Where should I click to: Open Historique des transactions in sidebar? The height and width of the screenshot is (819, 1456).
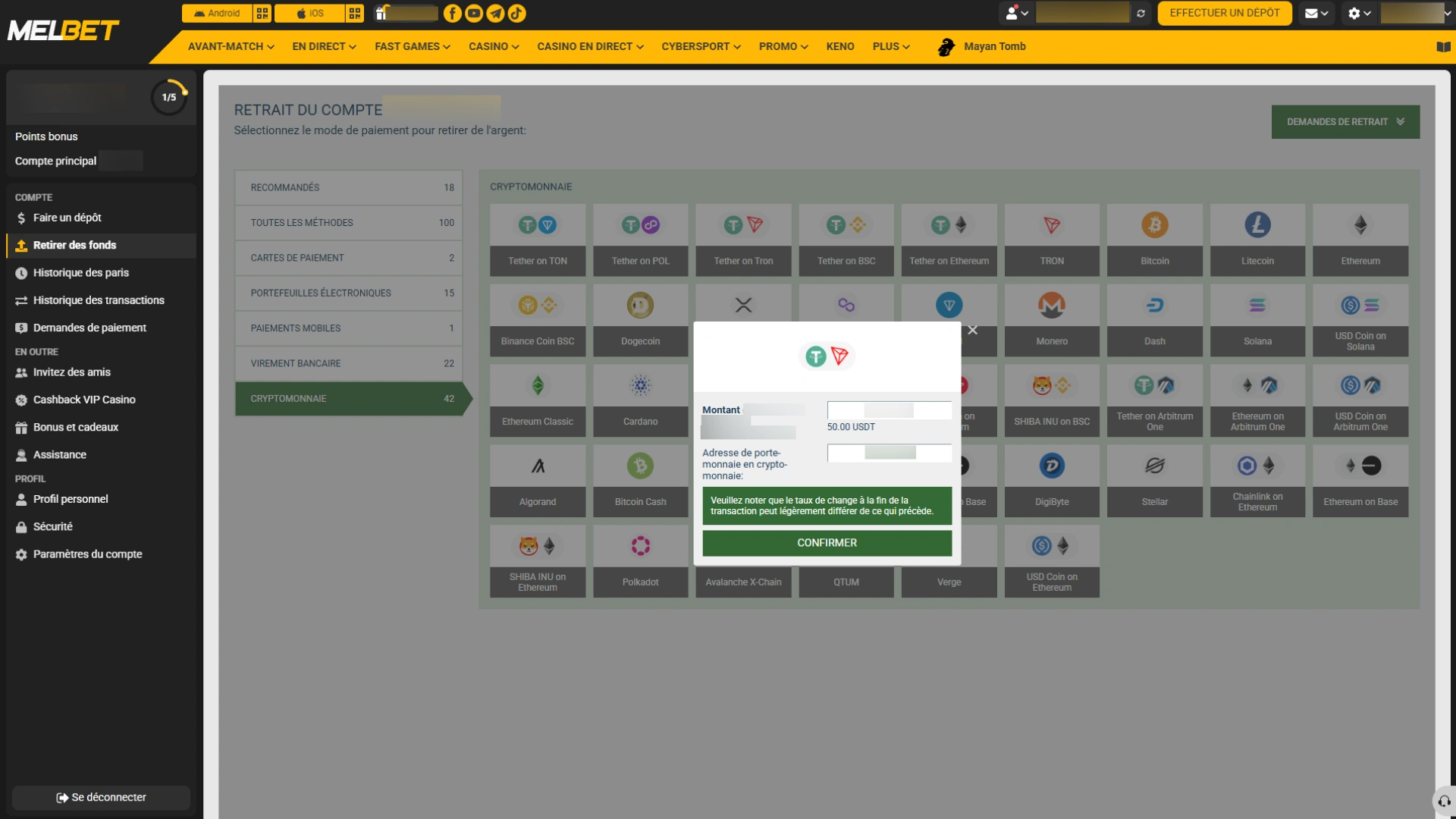coord(99,300)
